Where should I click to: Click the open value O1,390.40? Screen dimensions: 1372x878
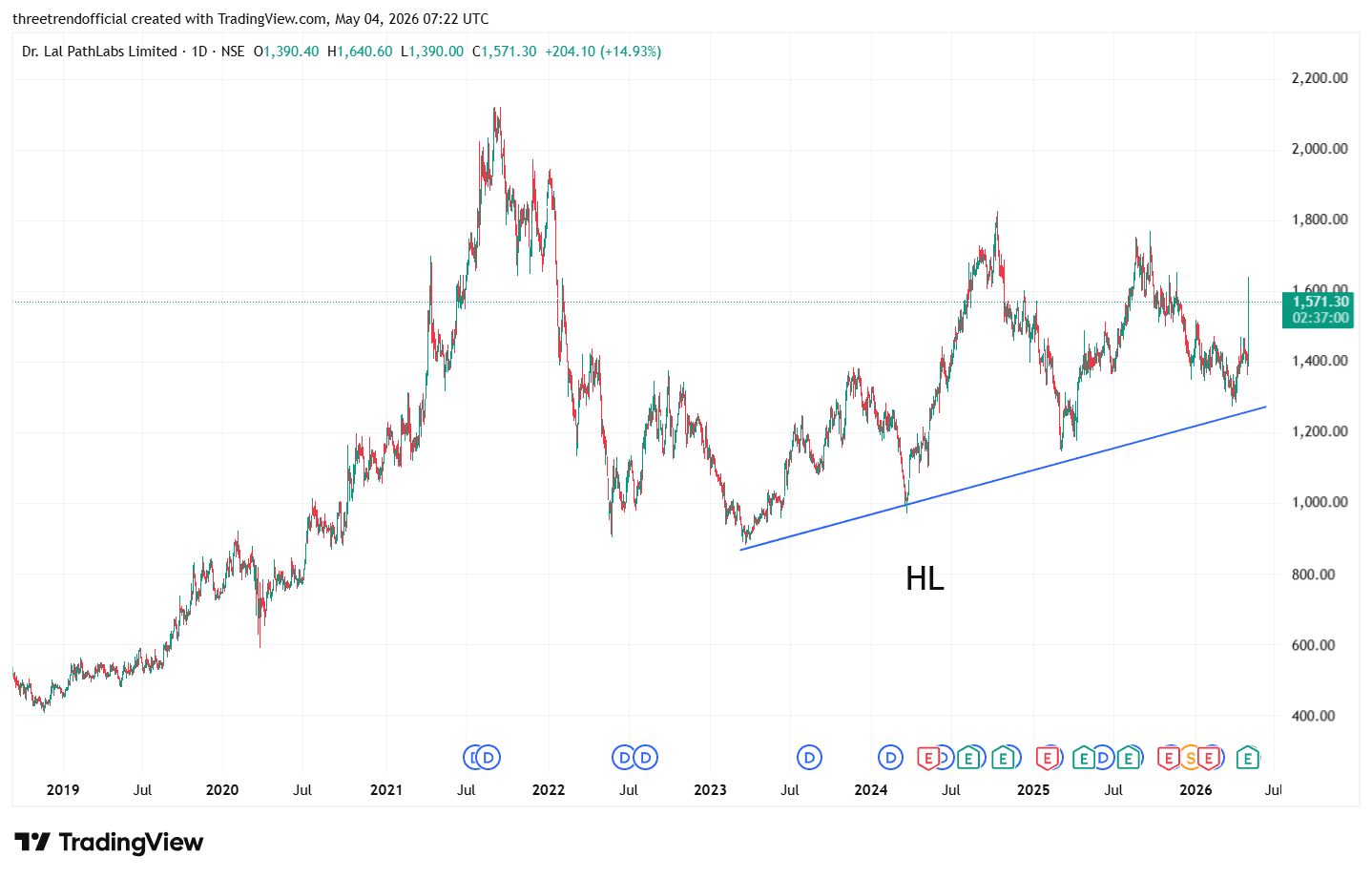coord(286,52)
